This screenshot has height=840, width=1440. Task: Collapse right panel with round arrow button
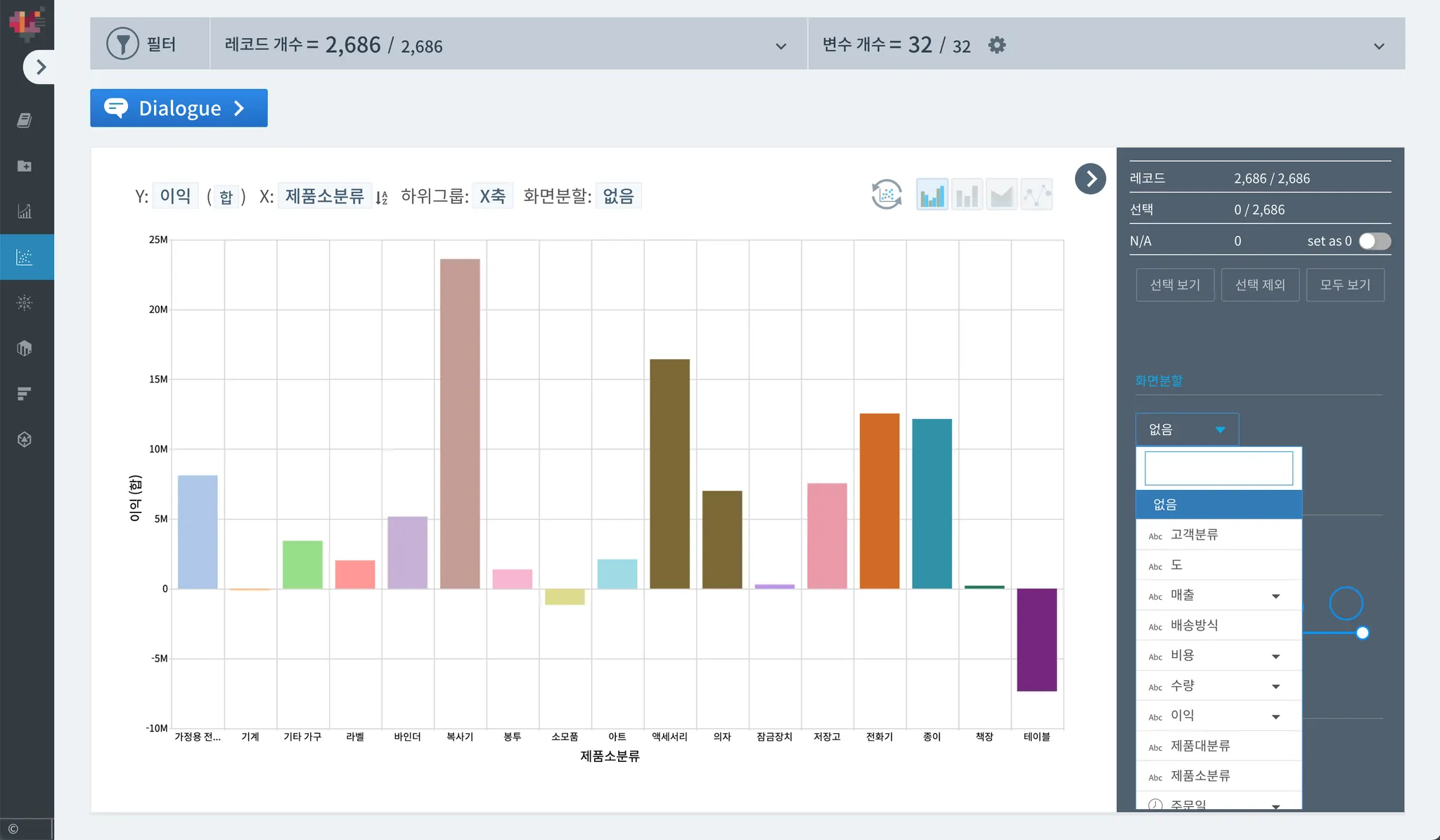click(1090, 179)
